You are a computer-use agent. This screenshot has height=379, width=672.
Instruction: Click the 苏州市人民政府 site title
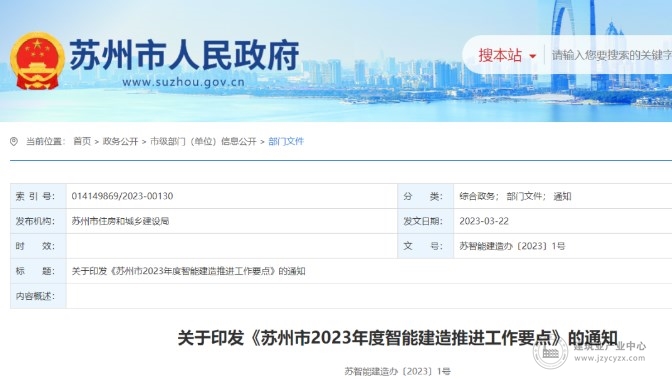(184, 55)
